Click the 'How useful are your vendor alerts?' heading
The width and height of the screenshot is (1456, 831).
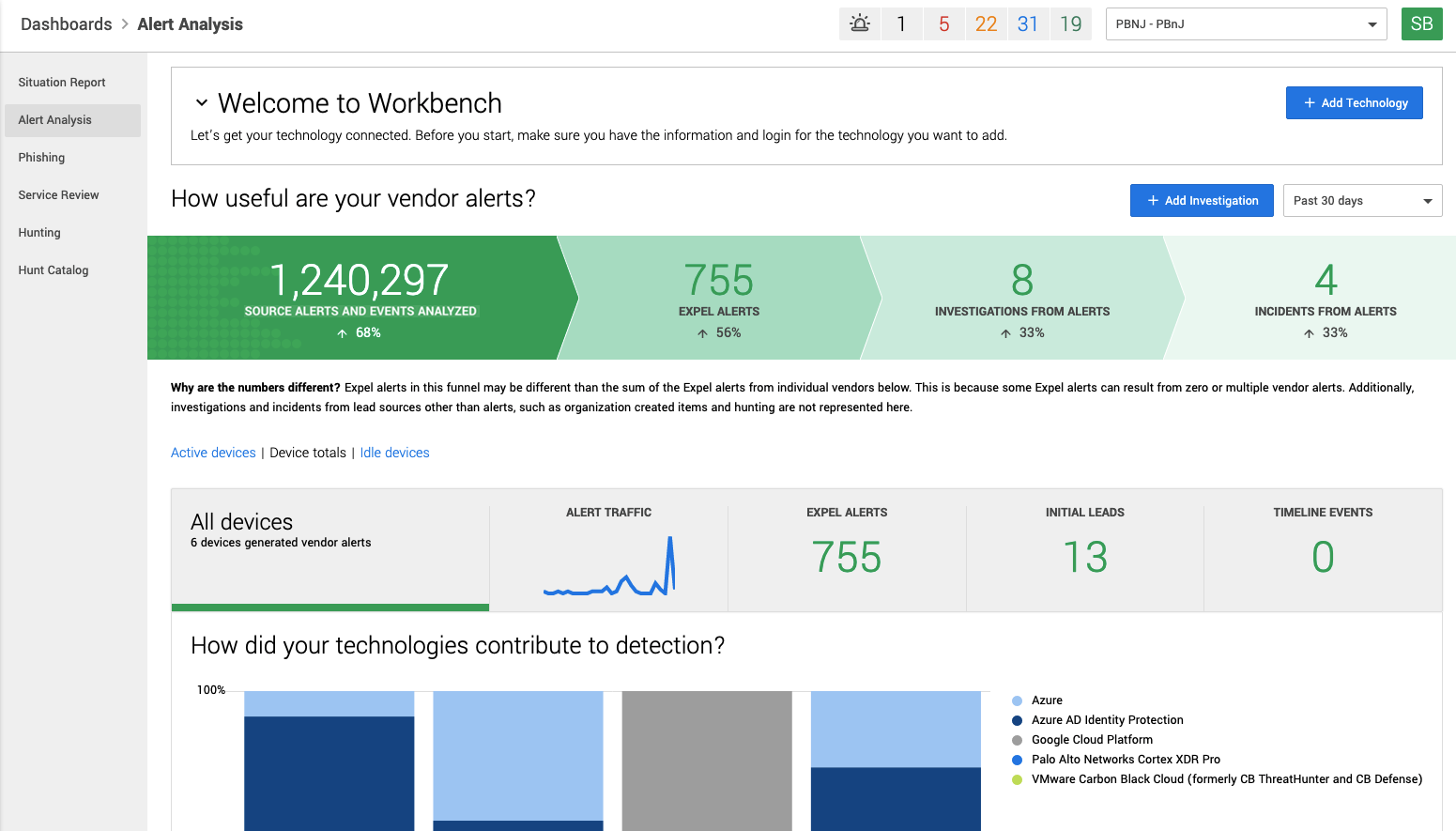(x=353, y=199)
